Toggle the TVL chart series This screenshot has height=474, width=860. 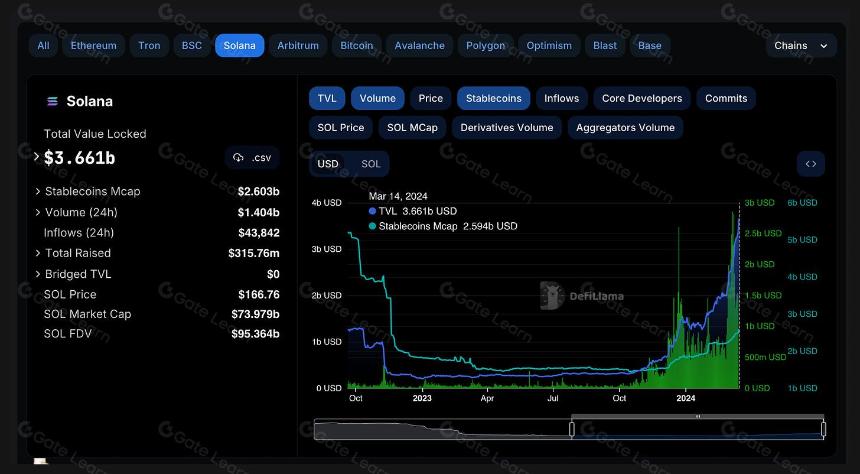pos(327,98)
